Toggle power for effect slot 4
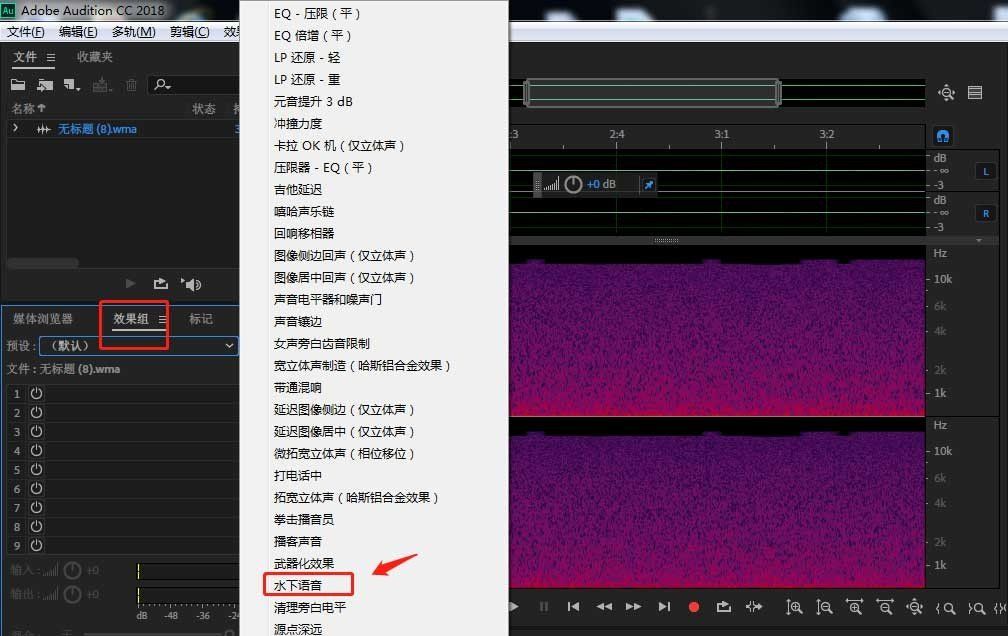This screenshot has width=1008, height=636. [x=37, y=450]
